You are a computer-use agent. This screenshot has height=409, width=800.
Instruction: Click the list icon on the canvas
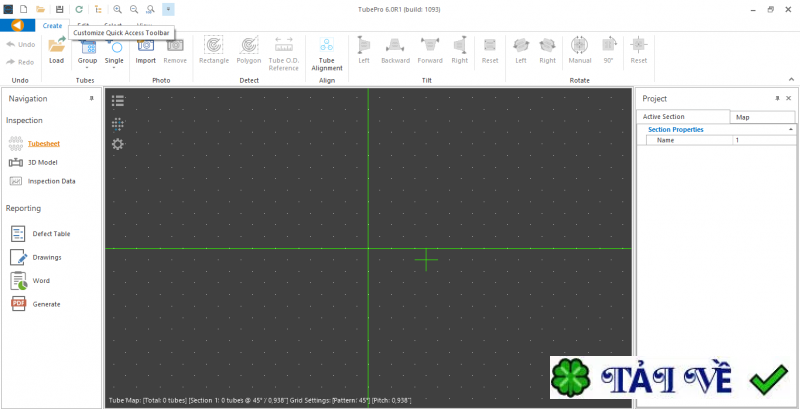118,100
